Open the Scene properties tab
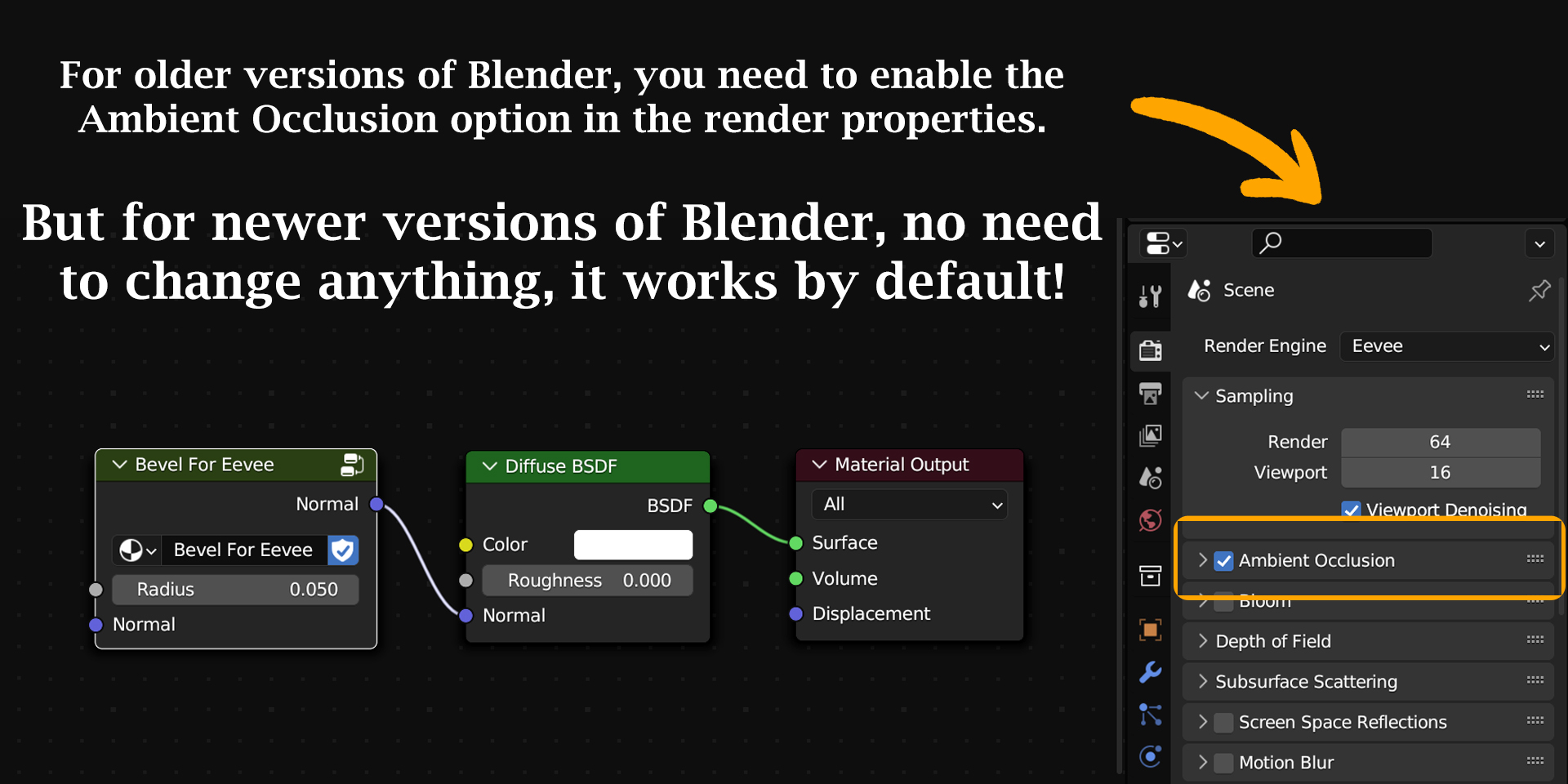Screen dimensions: 1568x784 (1151, 478)
